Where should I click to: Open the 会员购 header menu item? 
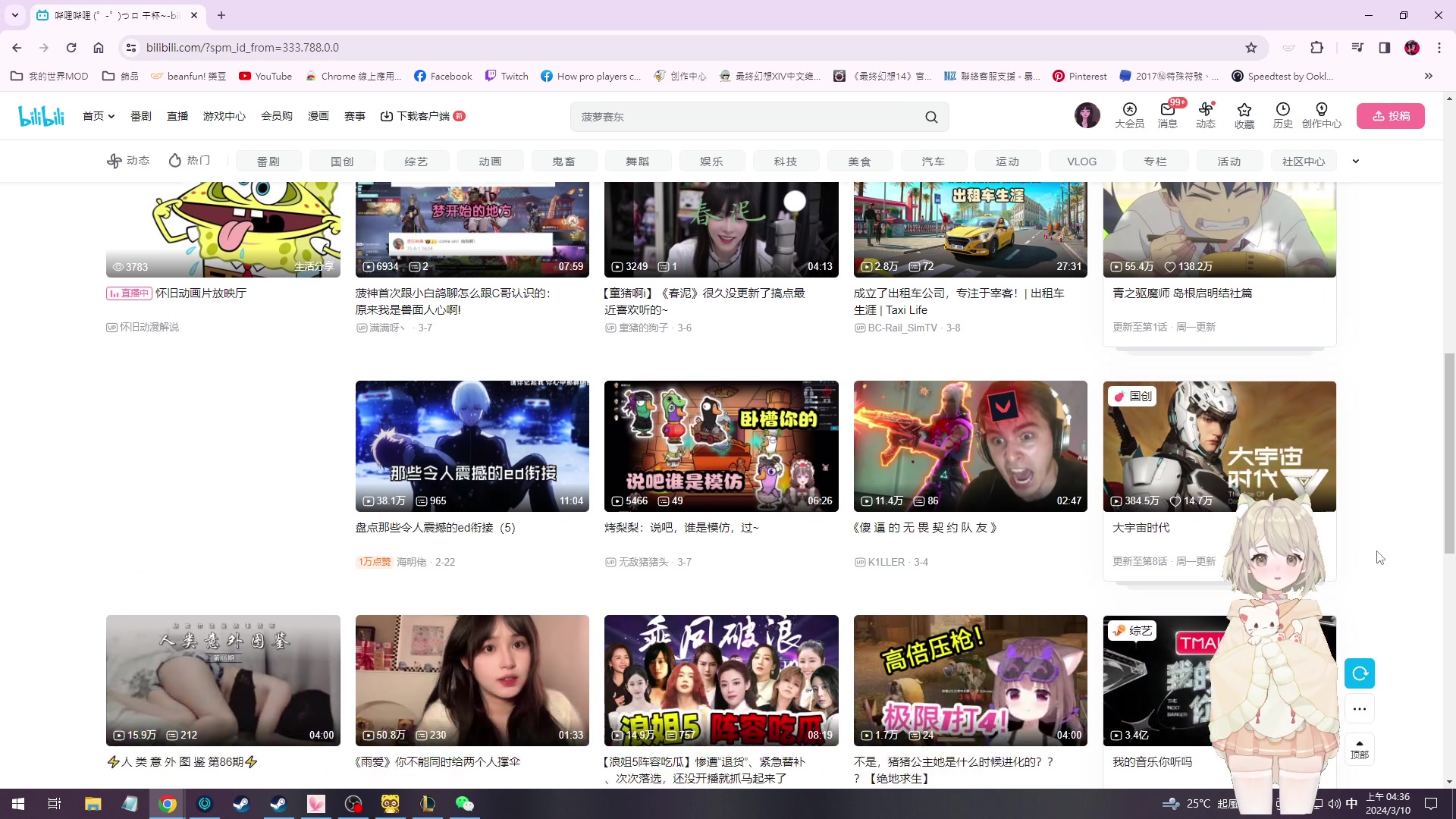click(277, 116)
